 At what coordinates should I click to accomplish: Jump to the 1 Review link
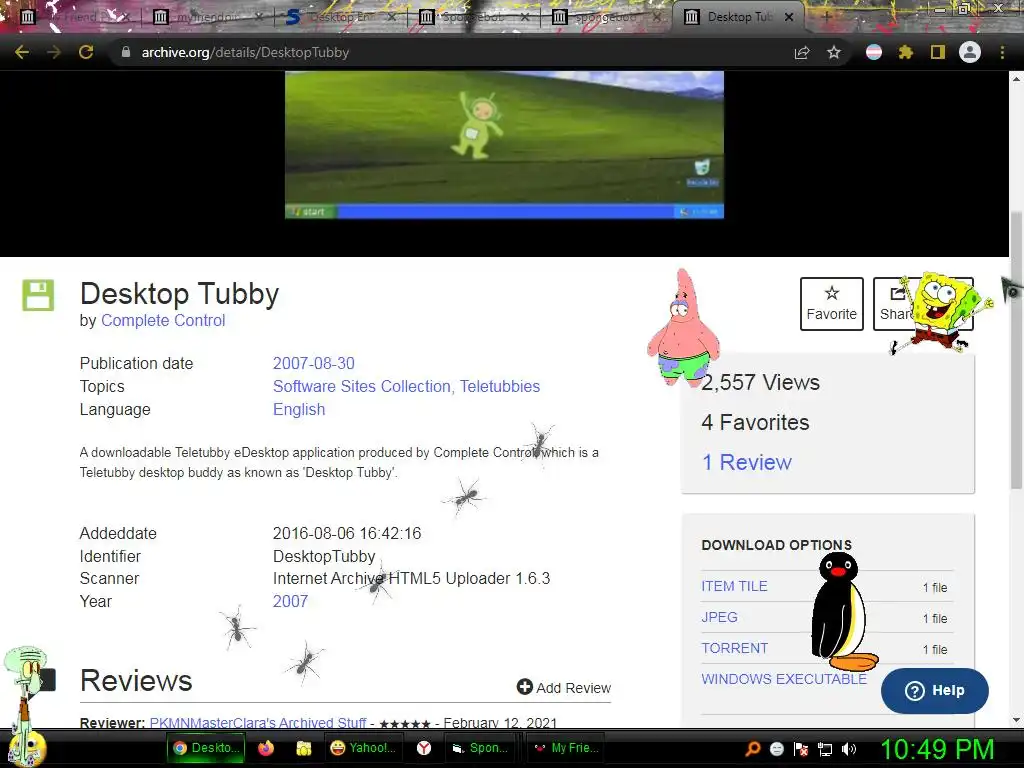pyautogui.click(x=746, y=462)
